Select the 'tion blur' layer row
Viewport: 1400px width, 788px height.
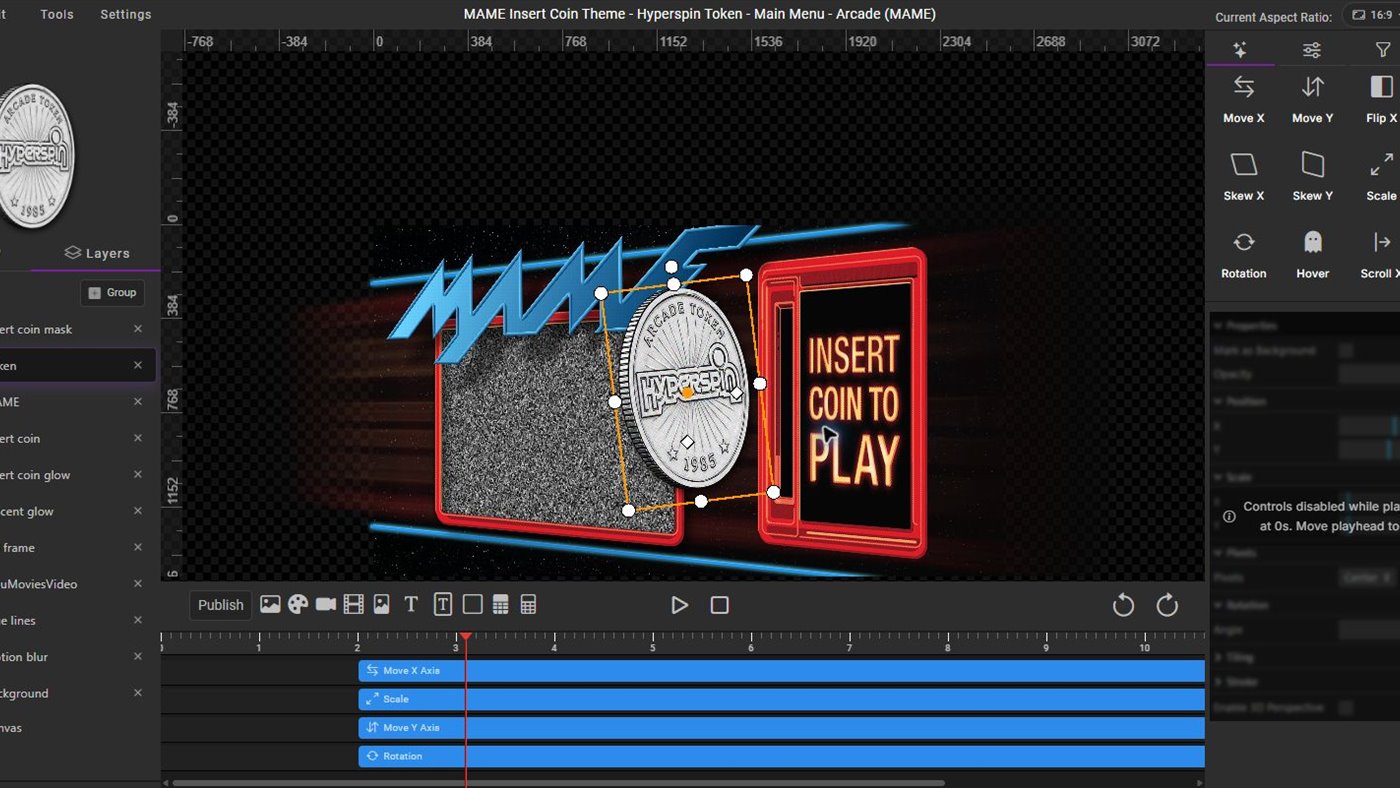point(78,656)
